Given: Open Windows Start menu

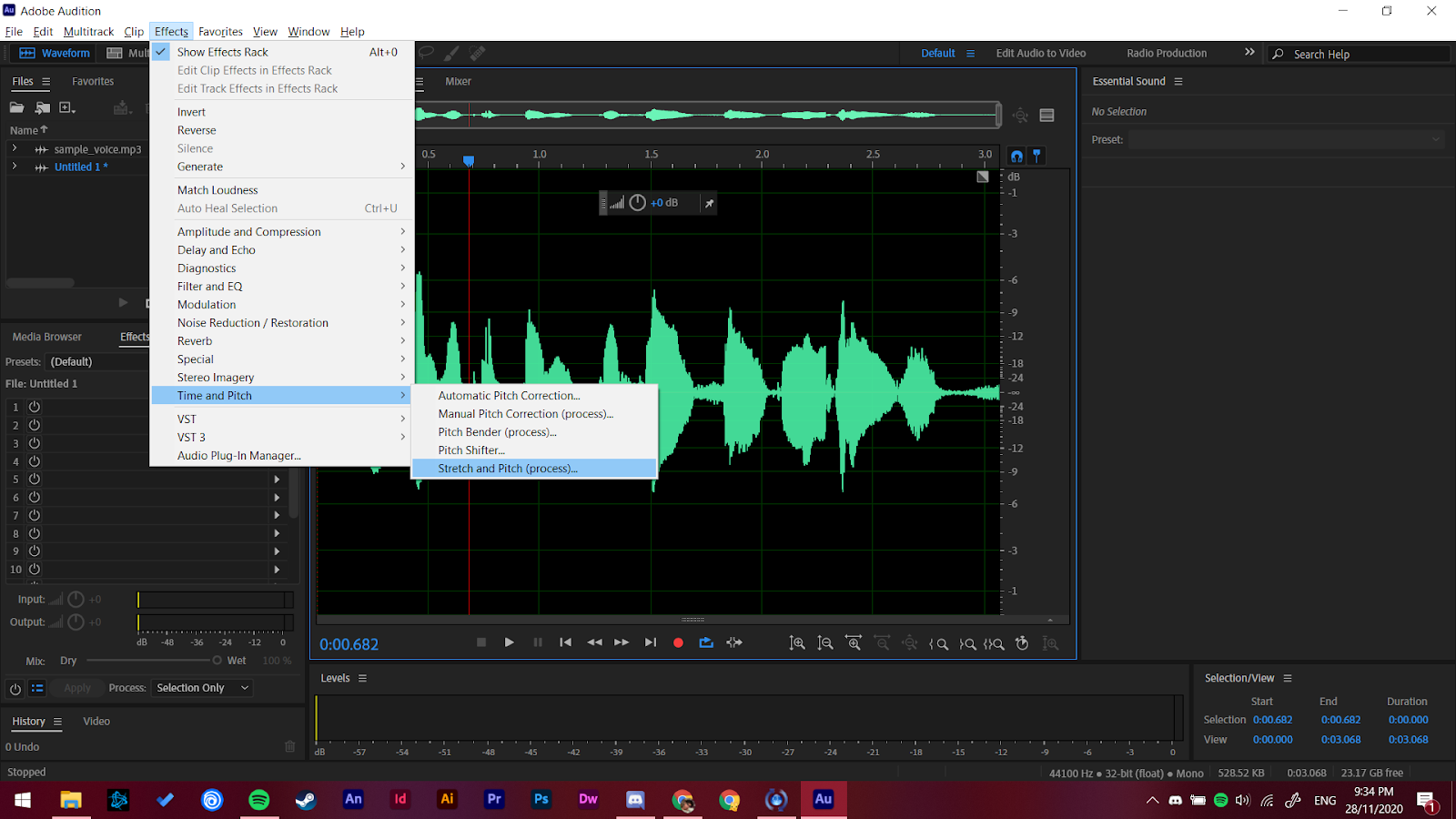Looking at the screenshot, I should coord(23,799).
